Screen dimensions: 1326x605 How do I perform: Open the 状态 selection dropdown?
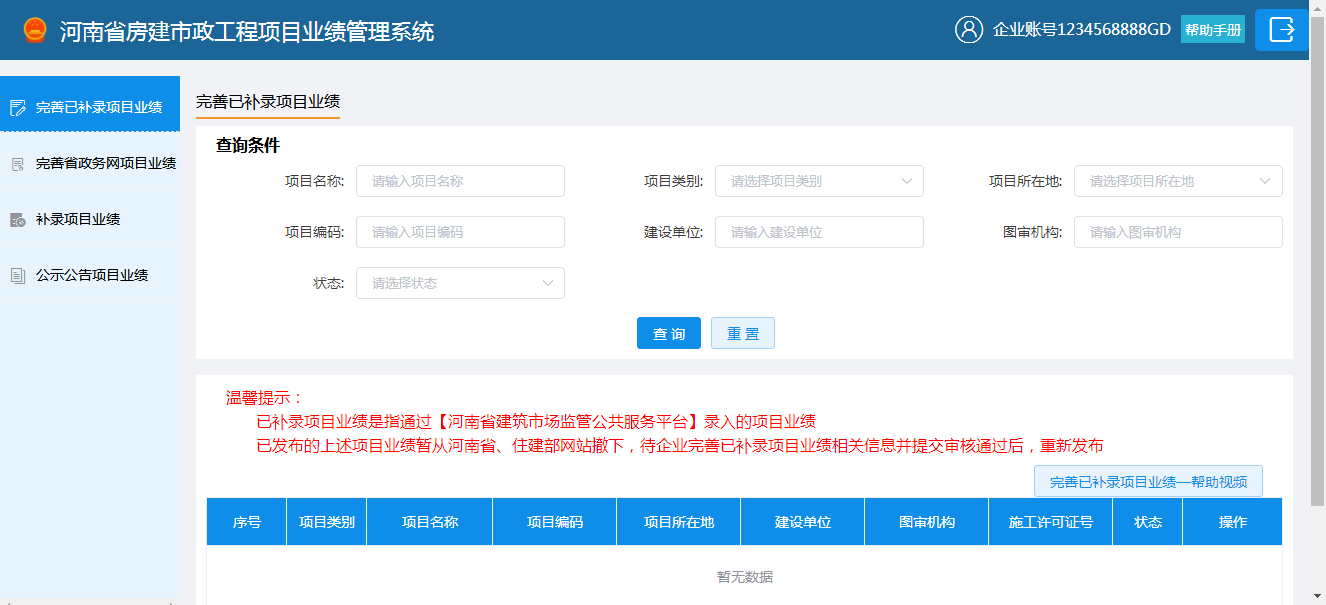pos(459,283)
